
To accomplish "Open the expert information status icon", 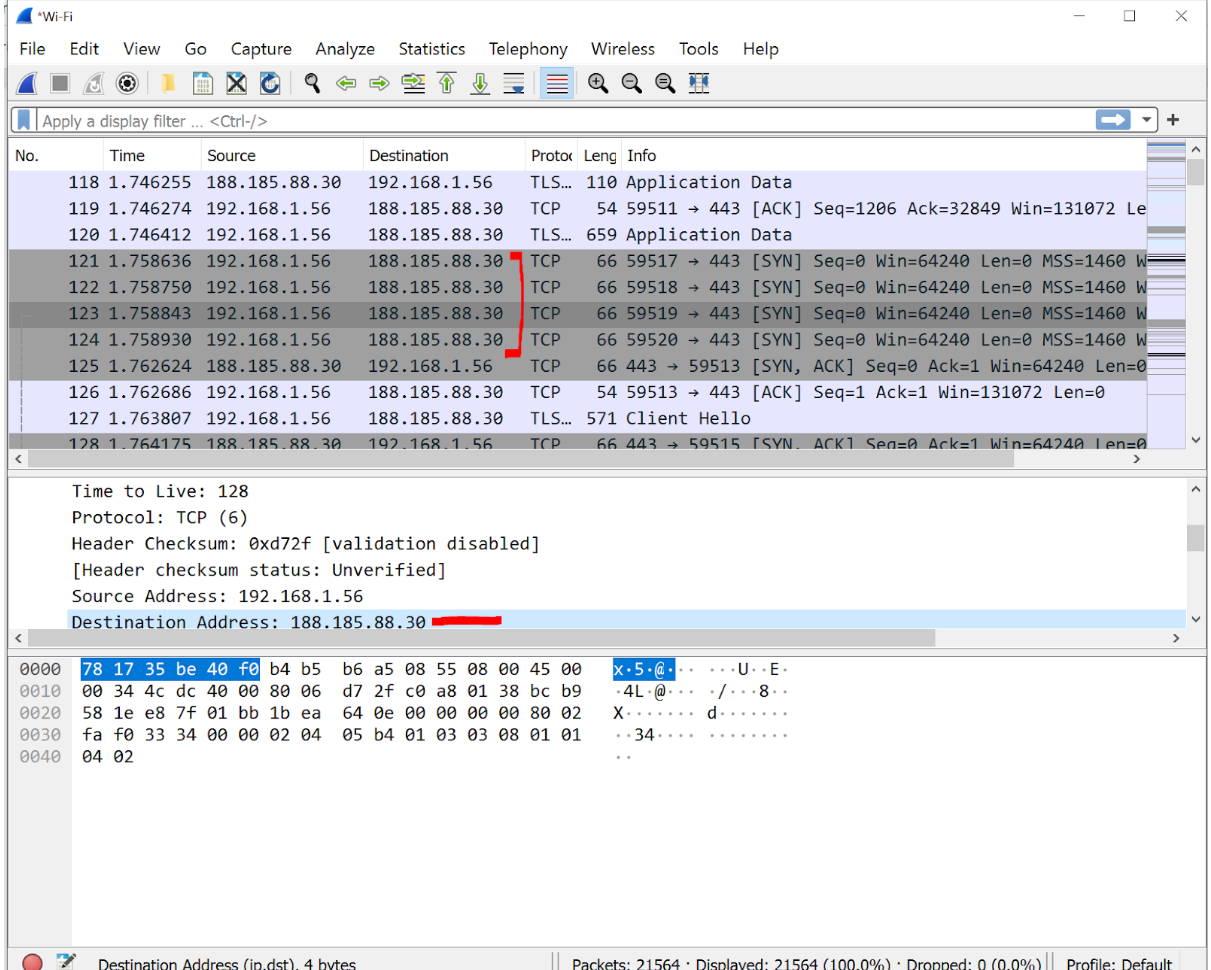I will tap(32, 962).
